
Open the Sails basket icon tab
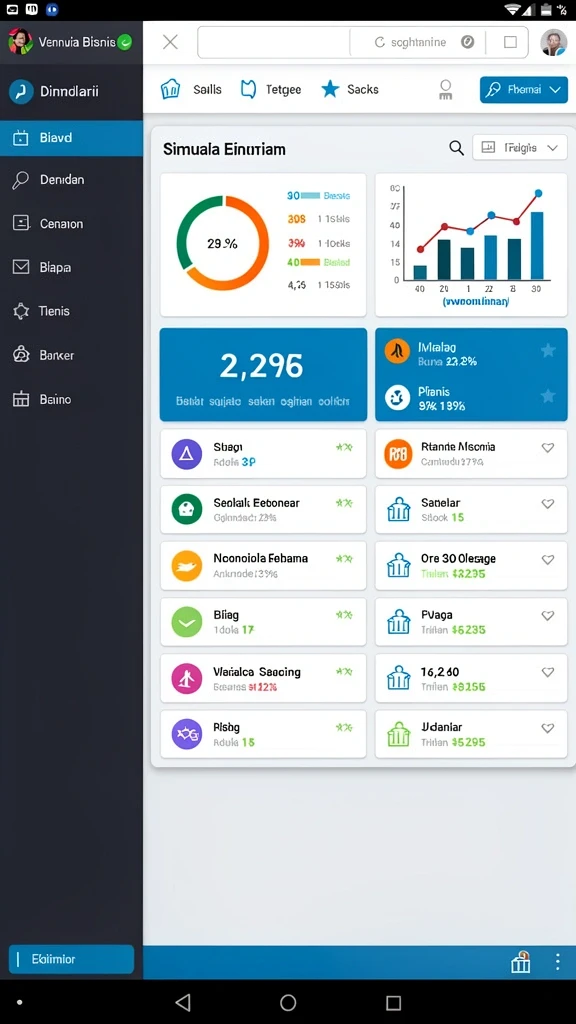[x=170, y=89]
